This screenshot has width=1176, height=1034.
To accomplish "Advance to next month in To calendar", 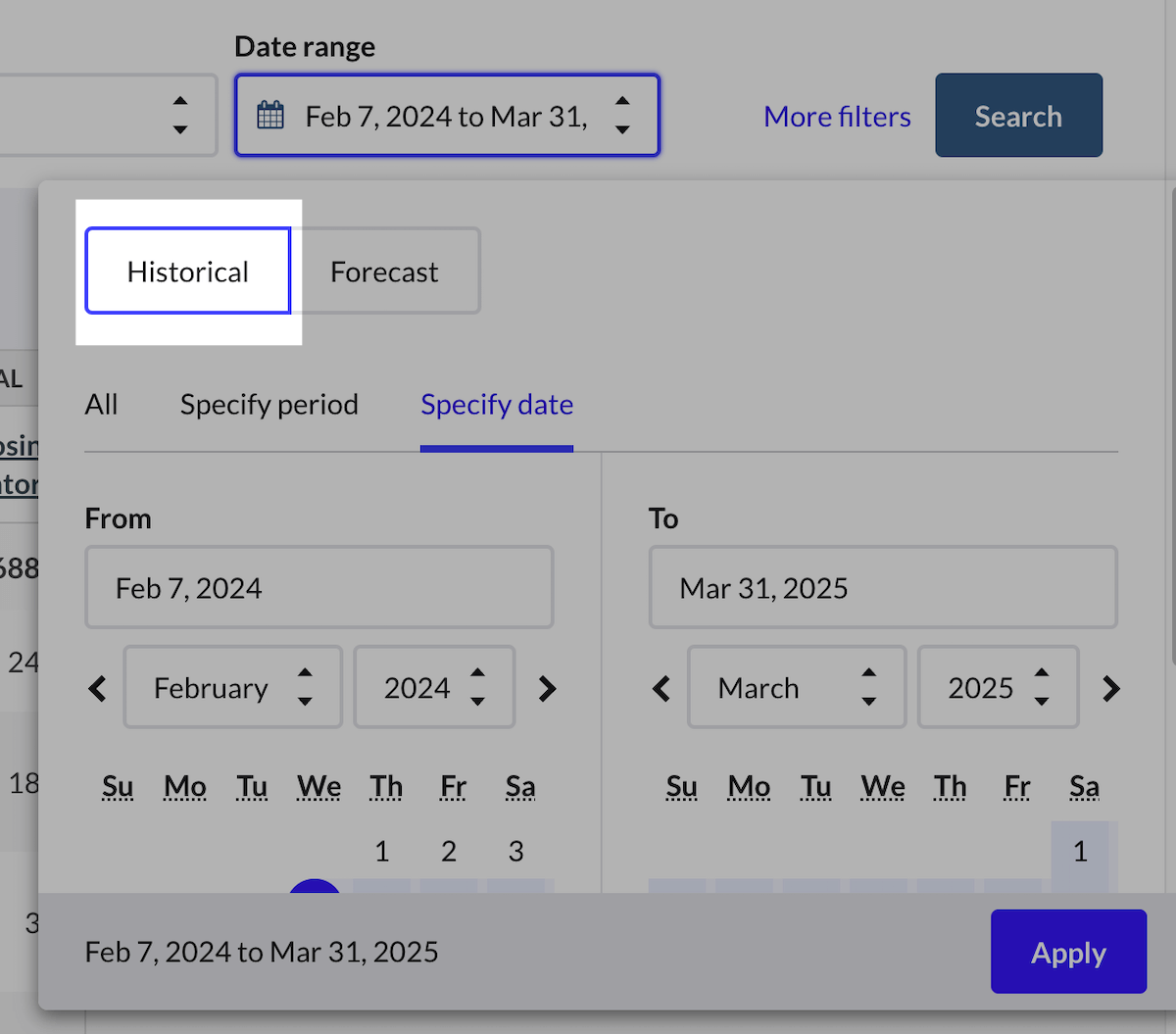I will click(x=1110, y=688).
